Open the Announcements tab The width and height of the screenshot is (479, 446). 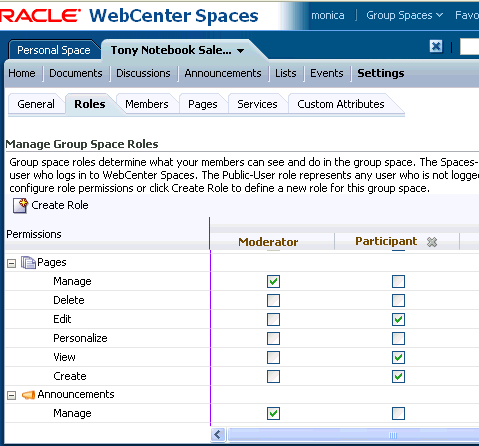point(223,73)
